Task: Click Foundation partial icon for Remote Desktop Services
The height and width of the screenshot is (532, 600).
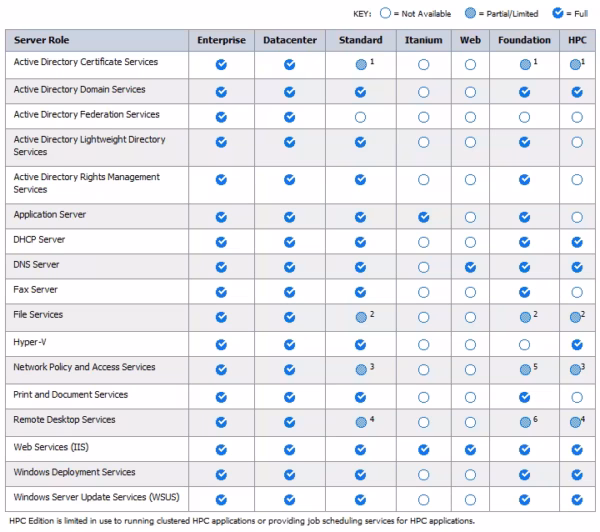Action: pos(525,422)
